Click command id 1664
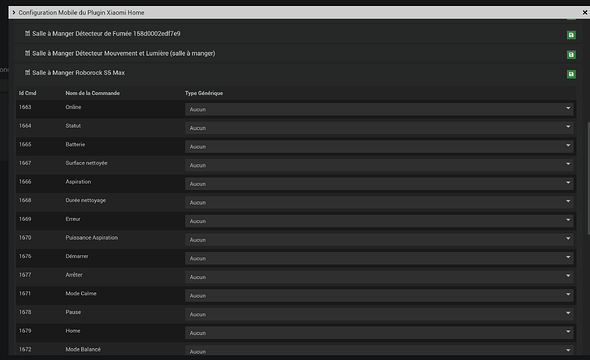The image size is (590, 360). point(25,126)
